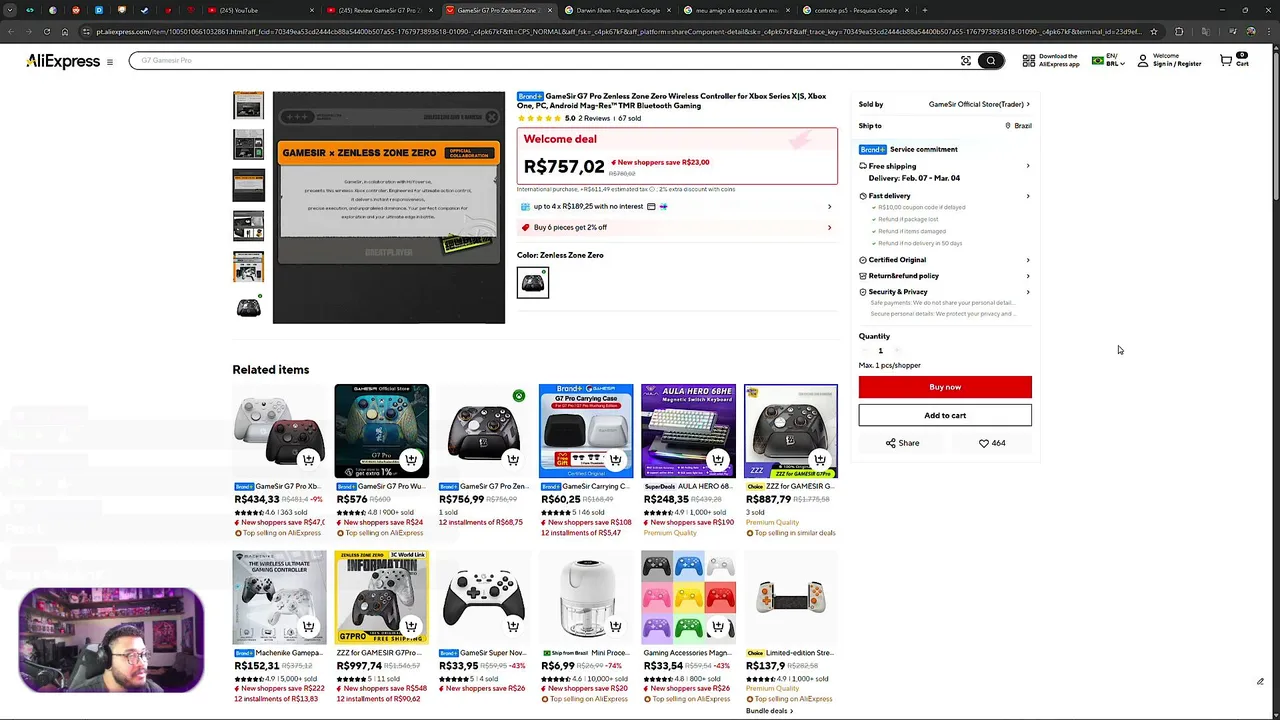Open the Bundle deals link
The image size is (1280, 720).
(x=769, y=711)
